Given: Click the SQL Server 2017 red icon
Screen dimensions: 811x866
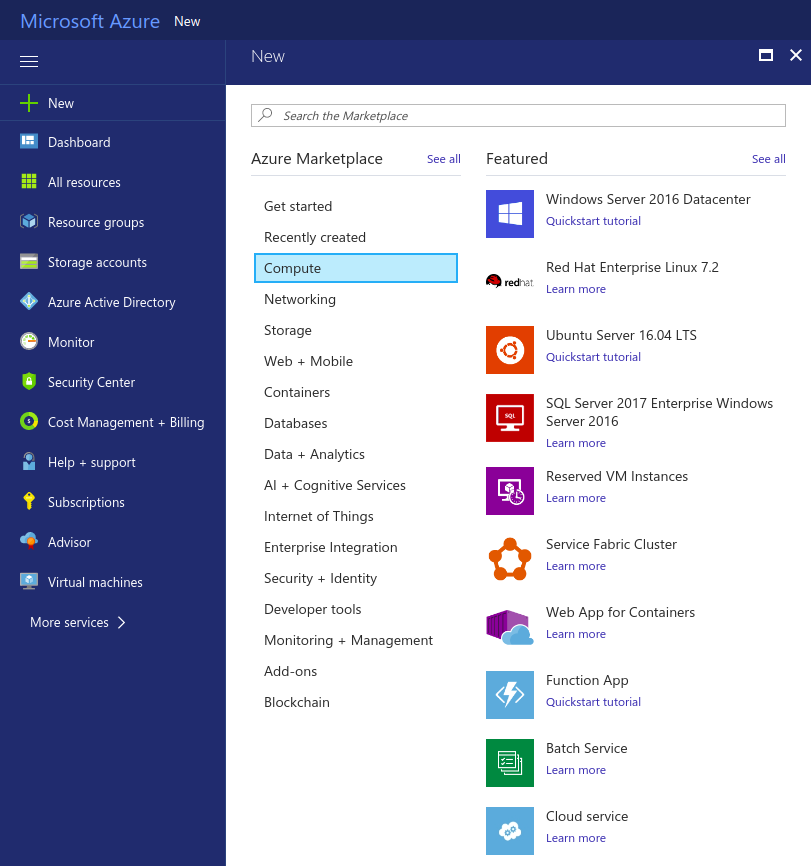Looking at the screenshot, I should [x=509, y=418].
